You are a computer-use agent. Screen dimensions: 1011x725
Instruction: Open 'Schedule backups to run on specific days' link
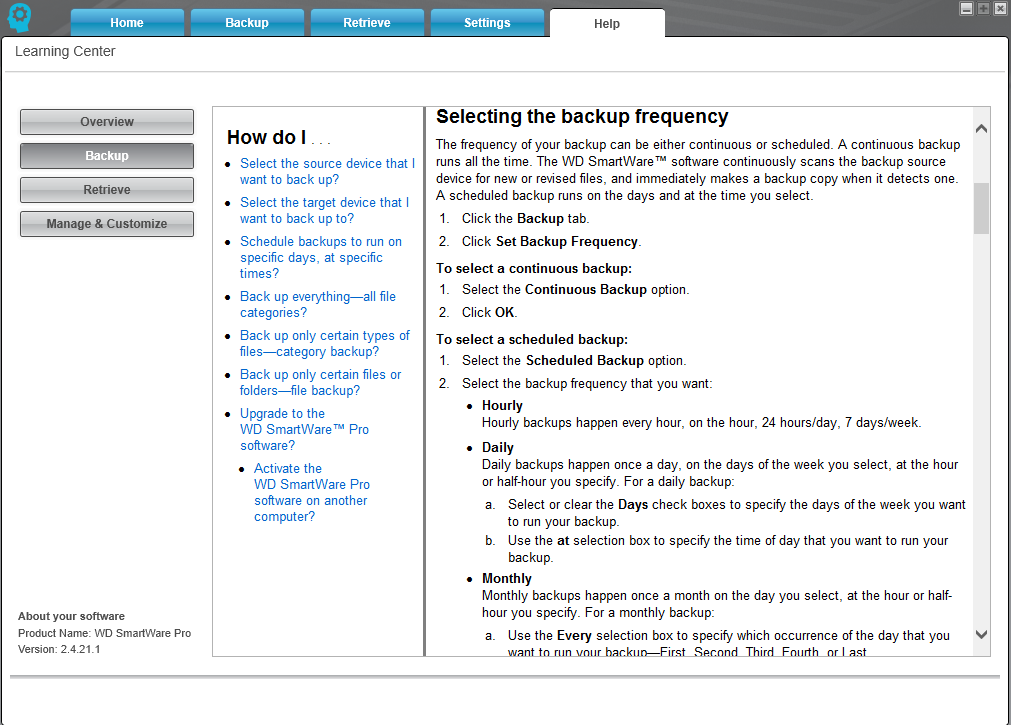pyautogui.click(x=320, y=257)
